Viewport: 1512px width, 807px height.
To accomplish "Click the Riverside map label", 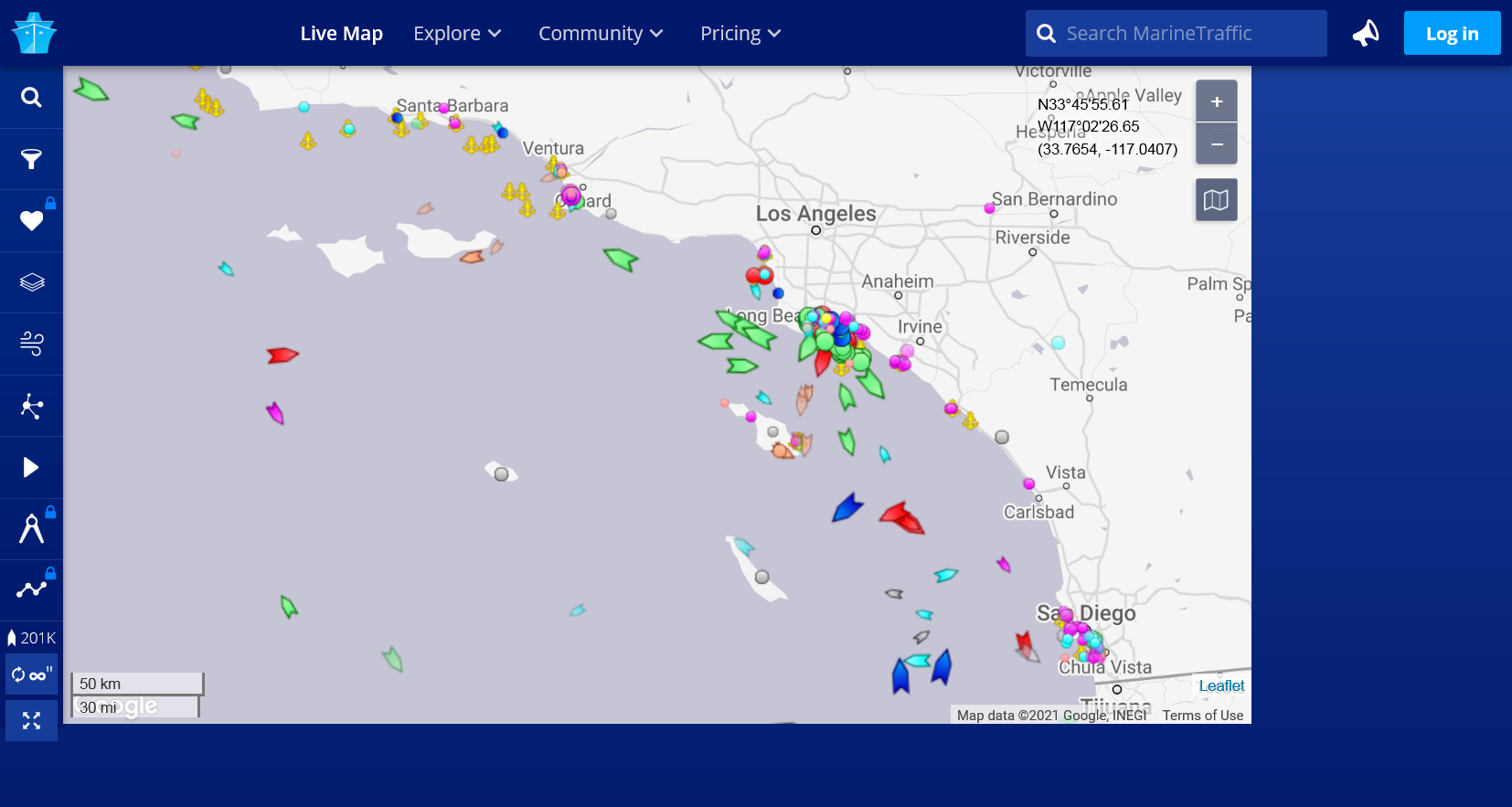I will (1032, 238).
